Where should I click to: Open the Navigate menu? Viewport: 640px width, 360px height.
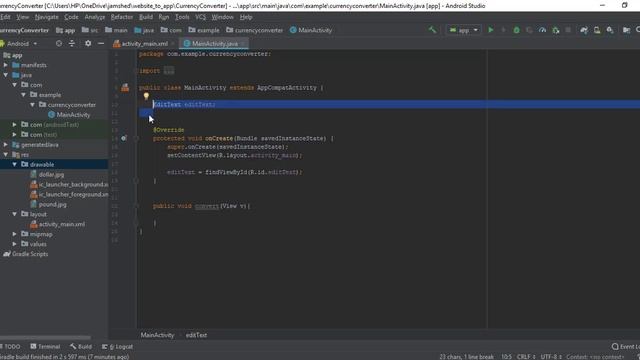(46, 17)
